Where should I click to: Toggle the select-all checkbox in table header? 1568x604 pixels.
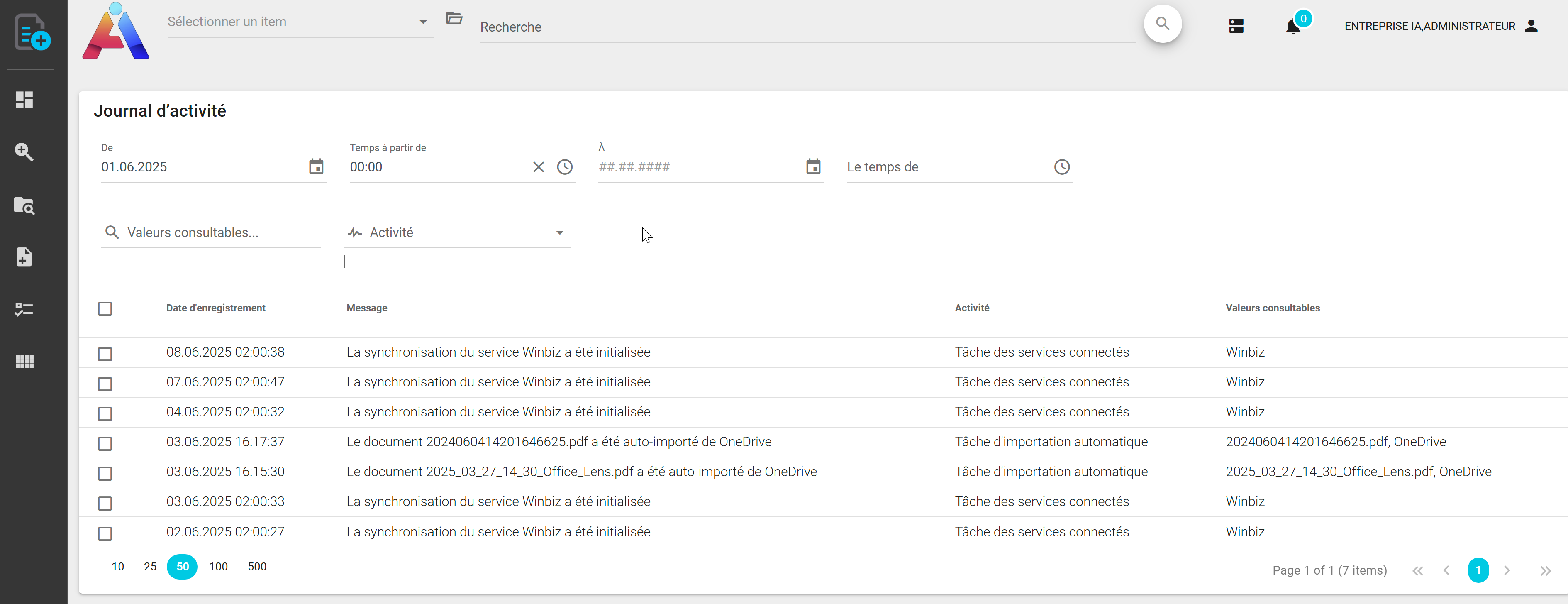(x=105, y=309)
